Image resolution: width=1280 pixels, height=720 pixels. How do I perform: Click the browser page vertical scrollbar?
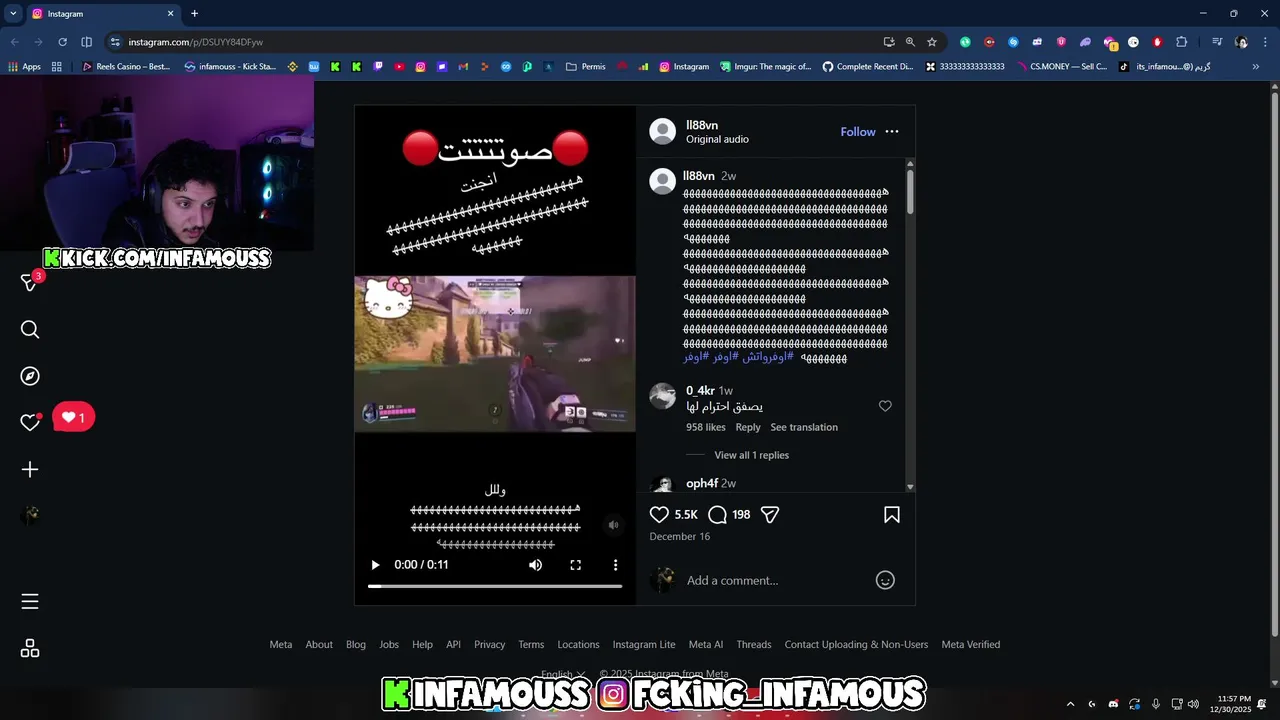coord(1274,365)
